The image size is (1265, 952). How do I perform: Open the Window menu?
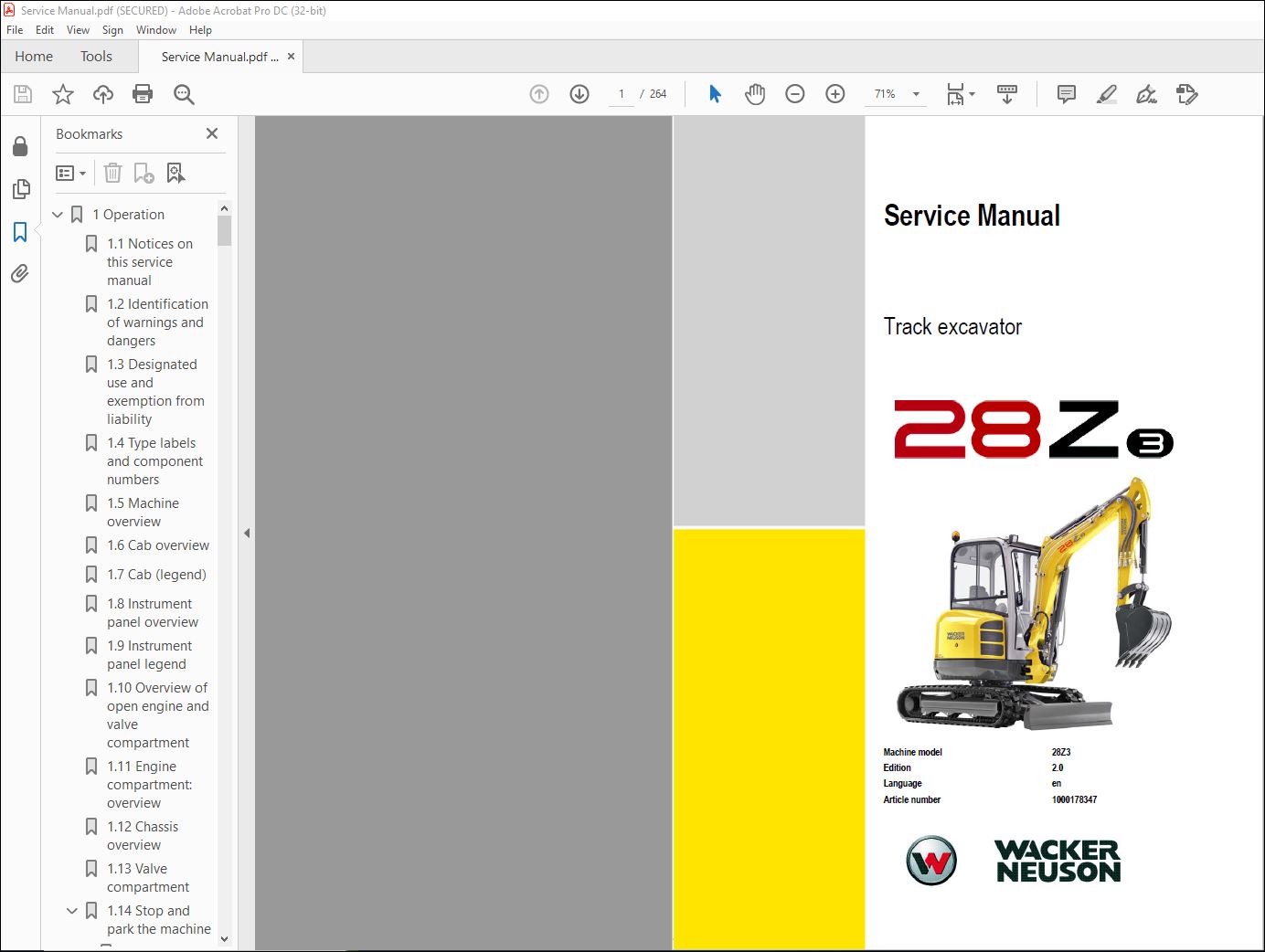(156, 30)
